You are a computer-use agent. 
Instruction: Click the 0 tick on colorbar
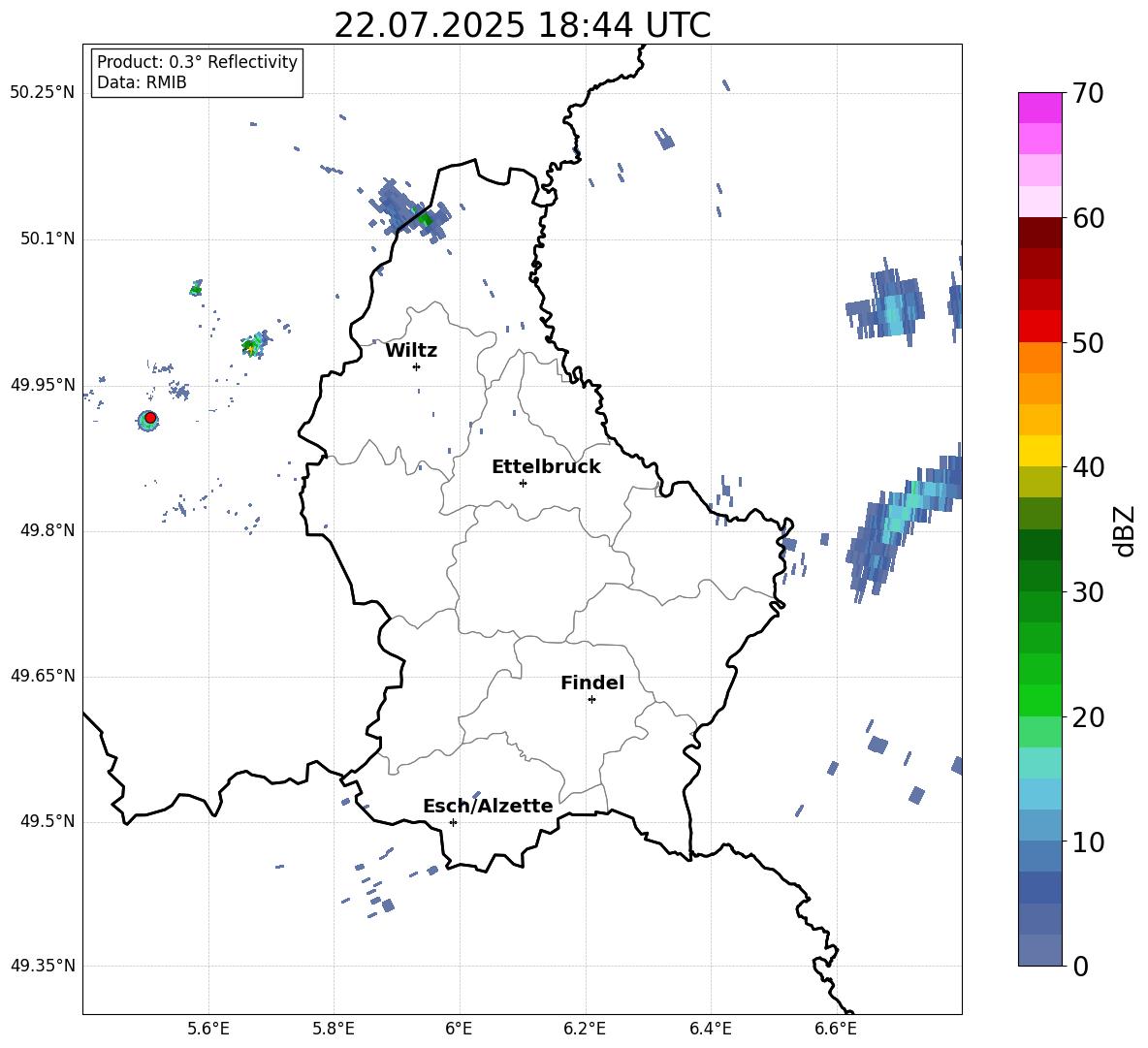tap(1080, 966)
